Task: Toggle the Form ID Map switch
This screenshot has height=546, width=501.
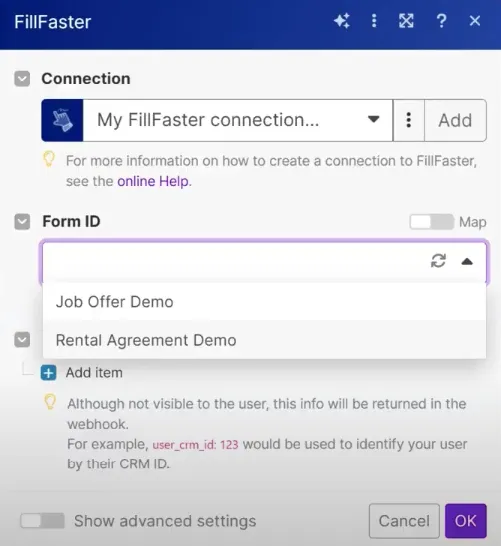Action: [x=432, y=222]
